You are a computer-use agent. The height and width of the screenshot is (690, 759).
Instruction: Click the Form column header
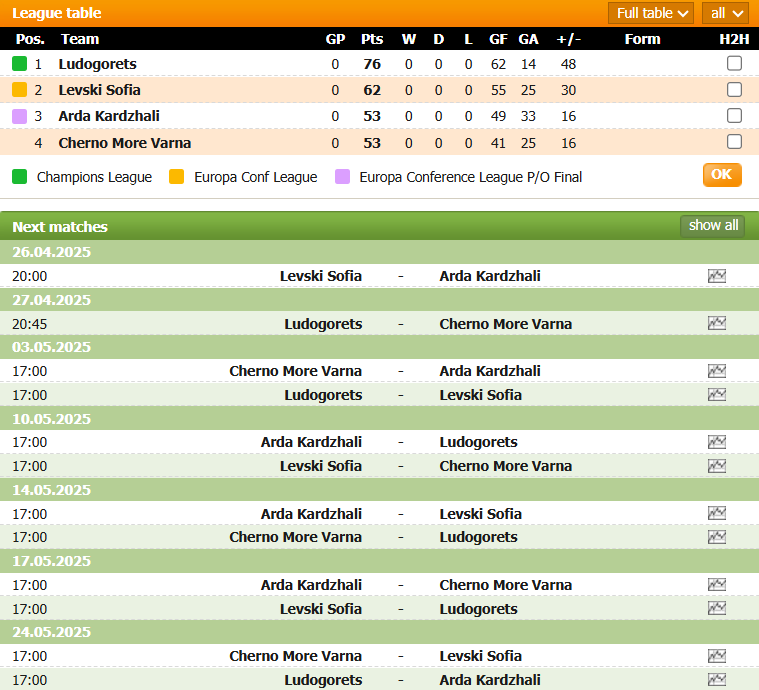click(642, 39)
